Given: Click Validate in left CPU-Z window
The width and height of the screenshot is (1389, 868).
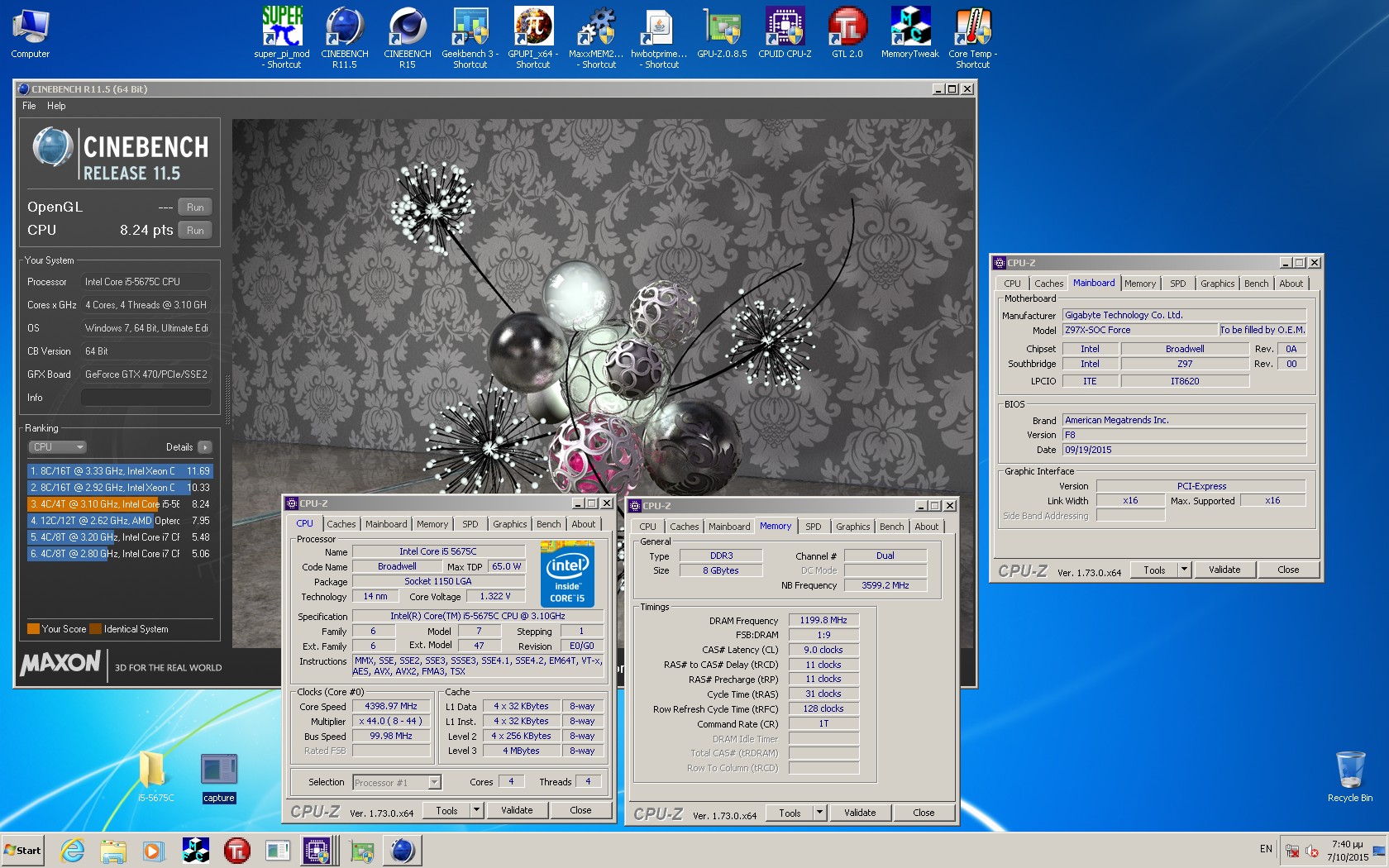Looking at the screenshot, I should tap(517, 810).
